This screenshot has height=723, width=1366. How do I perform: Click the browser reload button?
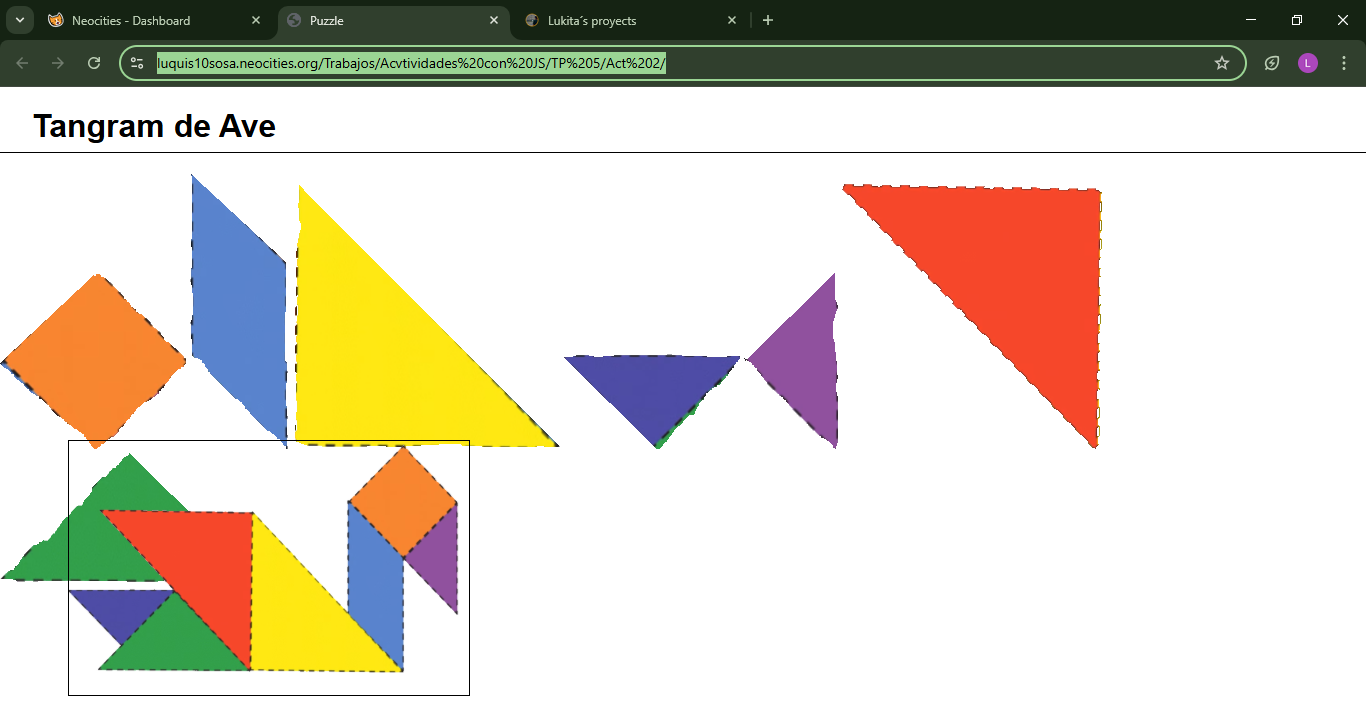94,63
